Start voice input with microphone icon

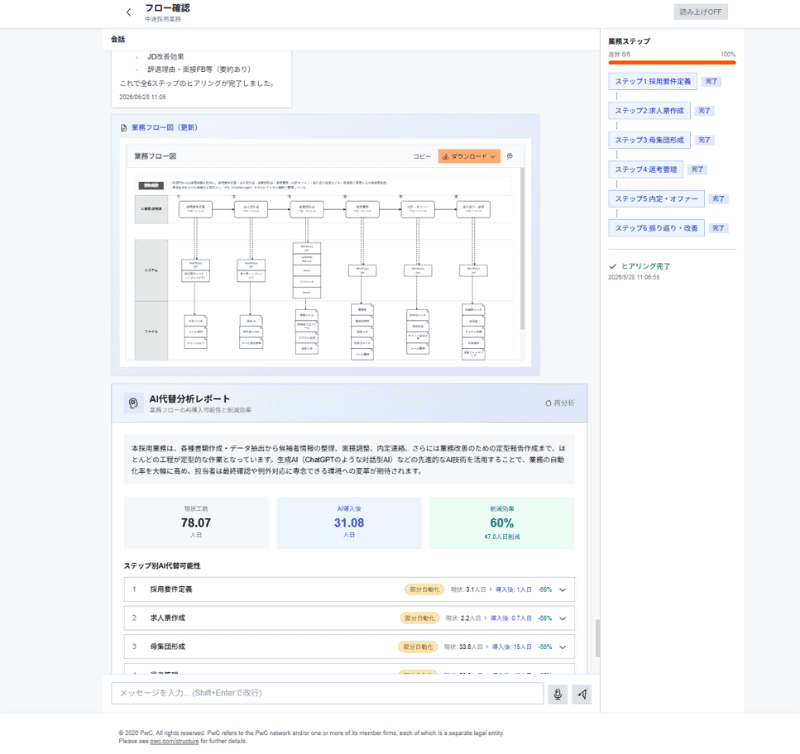(x=558, y=694)
